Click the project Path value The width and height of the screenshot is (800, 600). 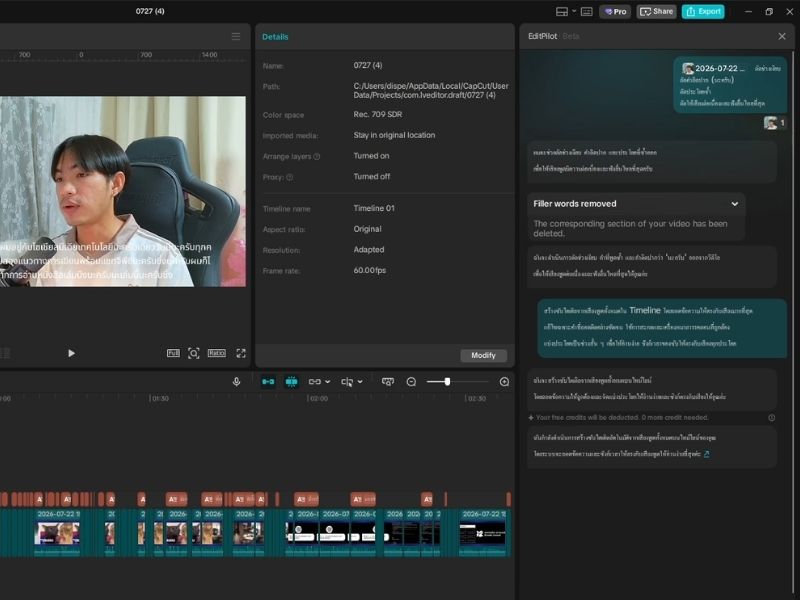(x=431, y=90)
